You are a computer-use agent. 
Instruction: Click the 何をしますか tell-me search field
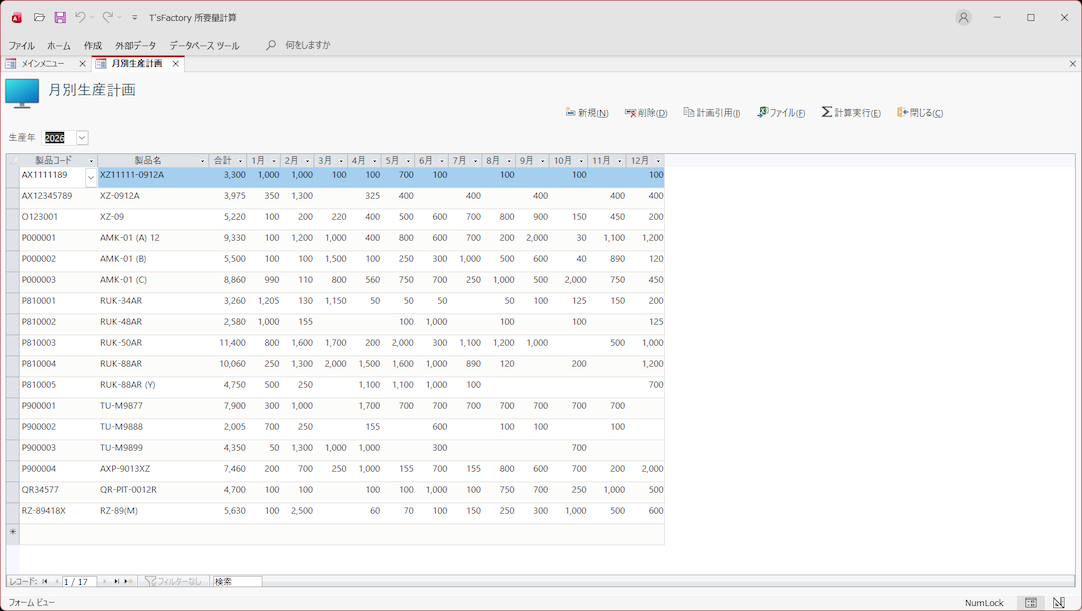(307, 45)
